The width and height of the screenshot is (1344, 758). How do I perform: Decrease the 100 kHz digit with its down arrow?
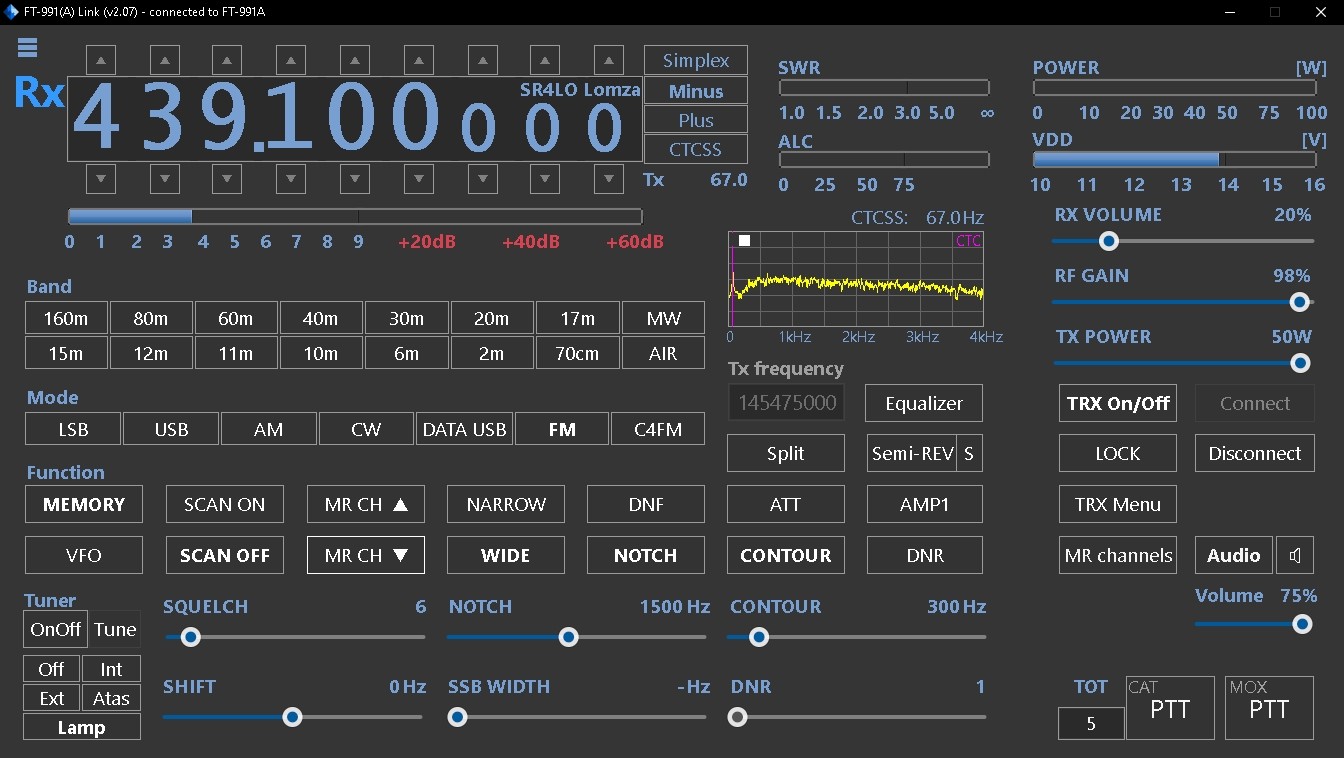click(x=291, y=180)
